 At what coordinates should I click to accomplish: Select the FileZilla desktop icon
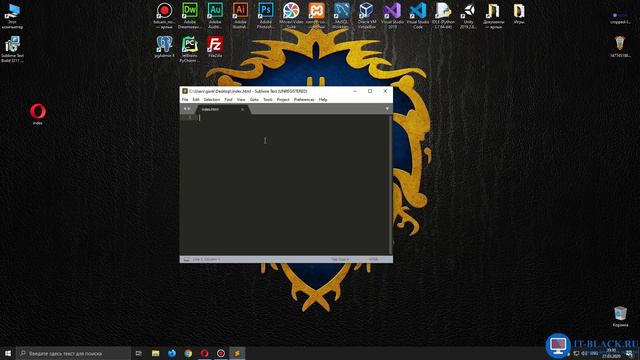(x=215, y=47)
